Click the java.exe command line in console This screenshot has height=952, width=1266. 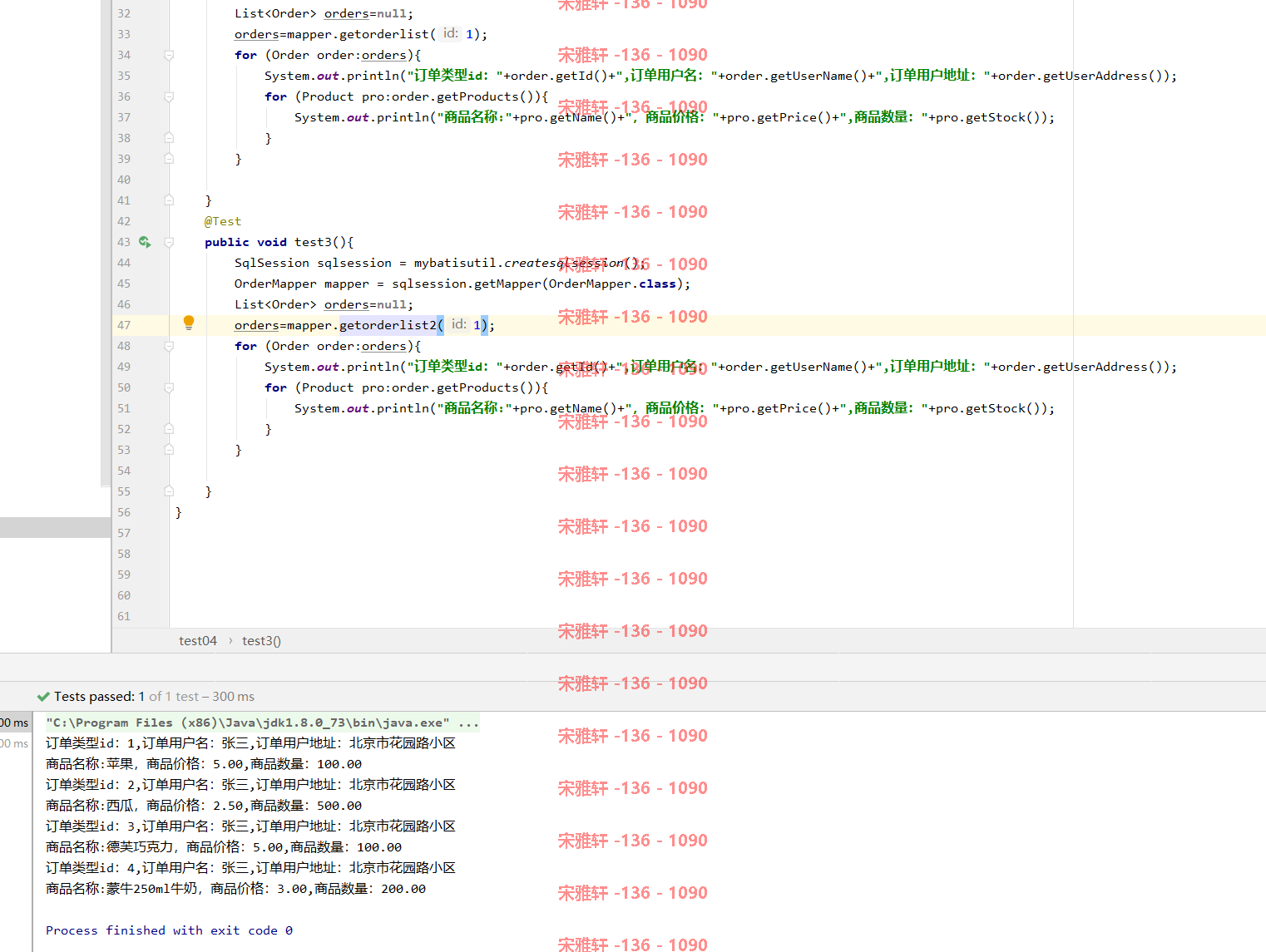click(x=263, y=723)
